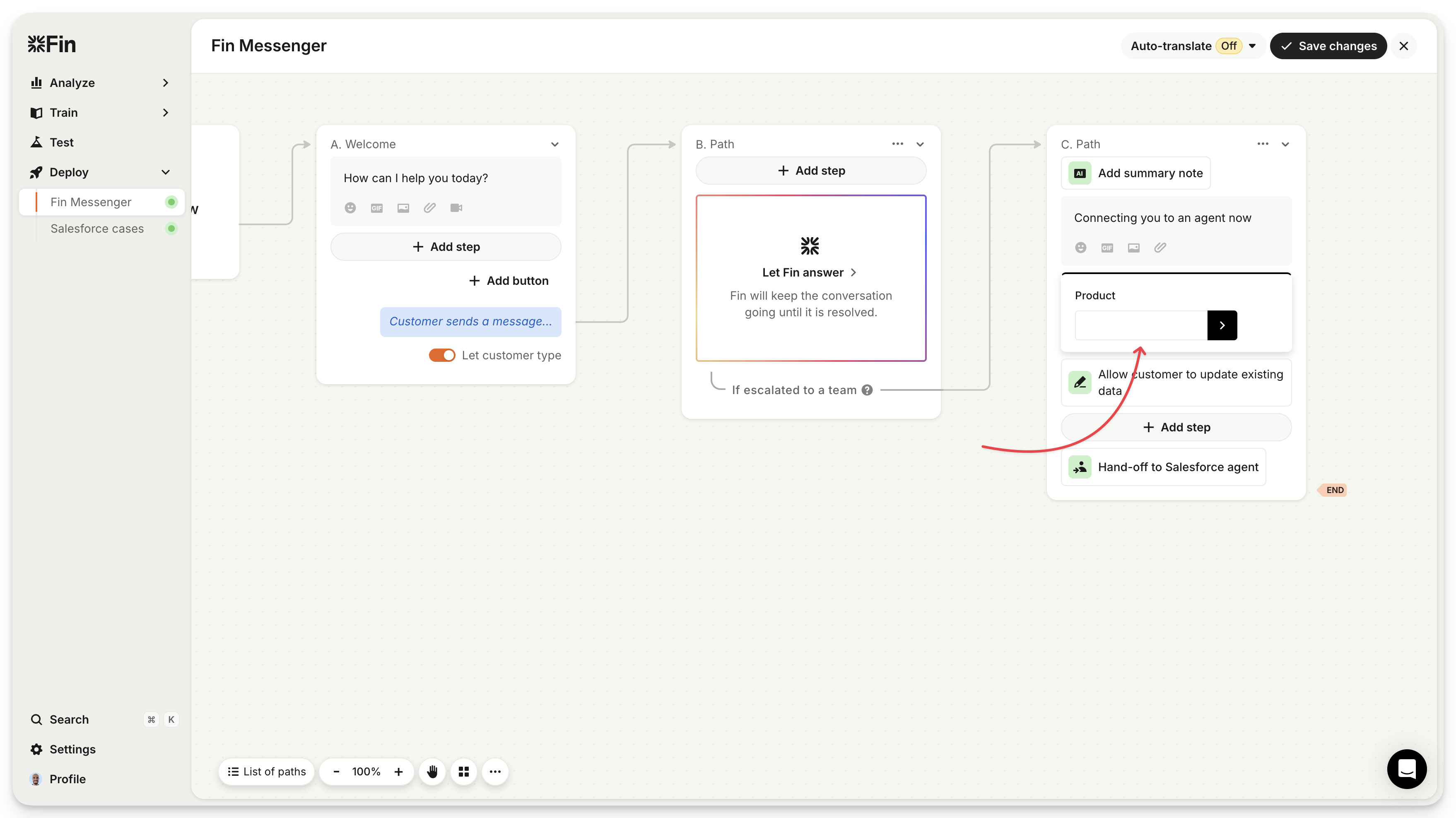Click the GIF icon in Welcome message

click(x=376, y=208)
